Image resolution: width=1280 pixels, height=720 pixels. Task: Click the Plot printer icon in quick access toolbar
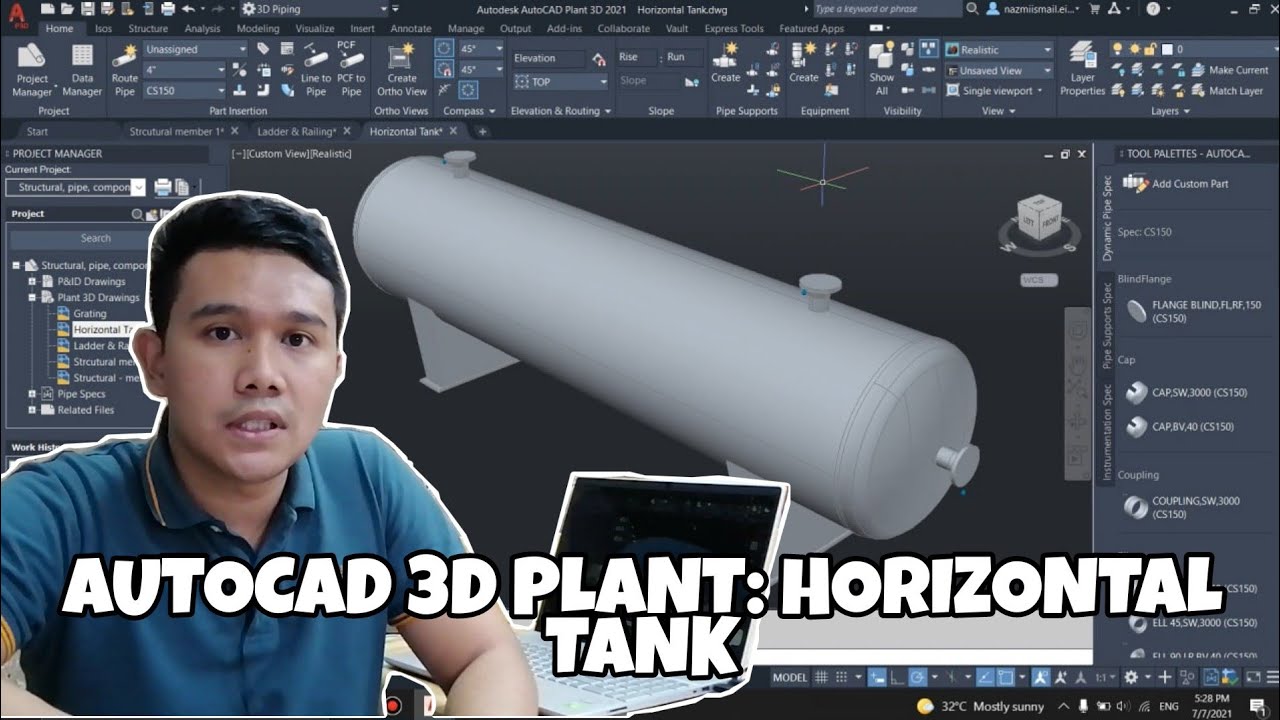coord(168,9)
